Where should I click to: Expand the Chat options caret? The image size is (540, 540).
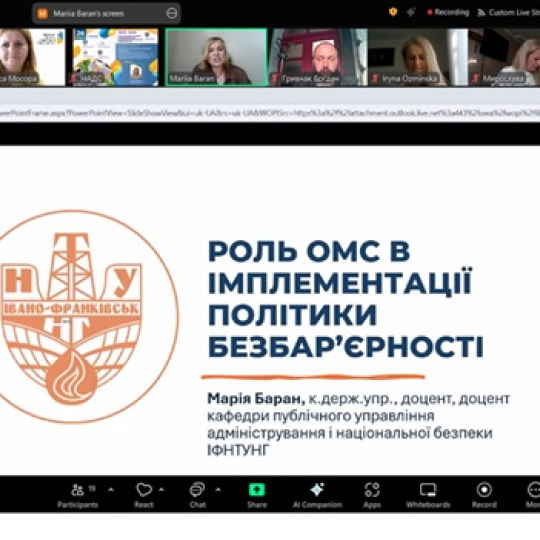218,489
